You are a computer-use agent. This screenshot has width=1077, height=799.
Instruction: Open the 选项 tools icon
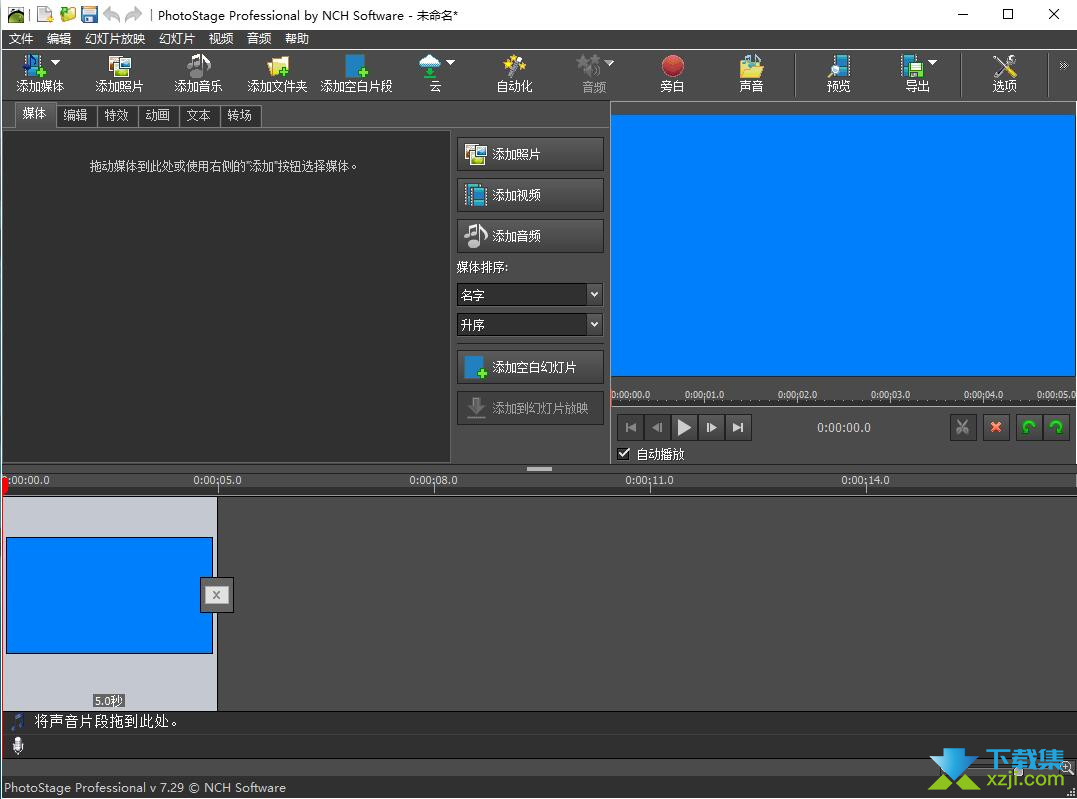coord(1004,73)
